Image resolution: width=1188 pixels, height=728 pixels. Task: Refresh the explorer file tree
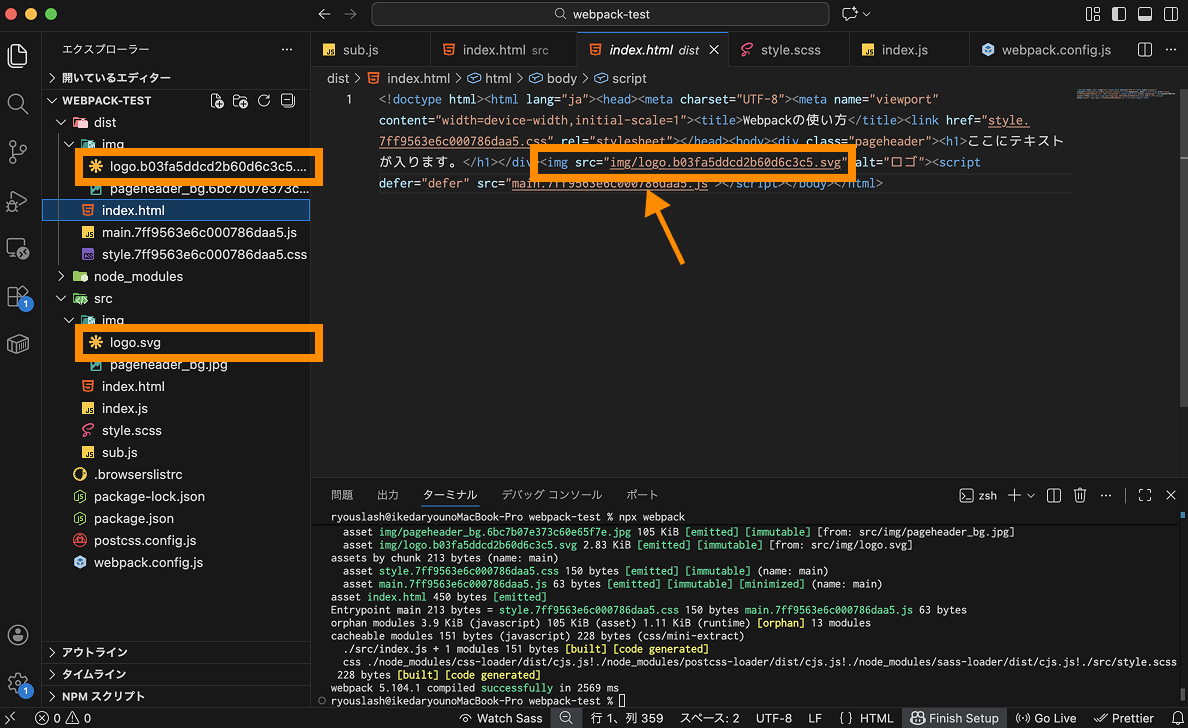click(264, 101)
